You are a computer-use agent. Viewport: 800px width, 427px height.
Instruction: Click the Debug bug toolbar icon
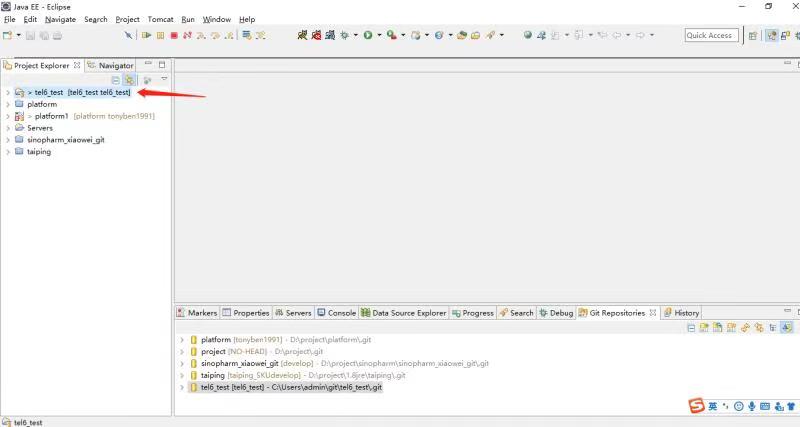click(345, 35)
